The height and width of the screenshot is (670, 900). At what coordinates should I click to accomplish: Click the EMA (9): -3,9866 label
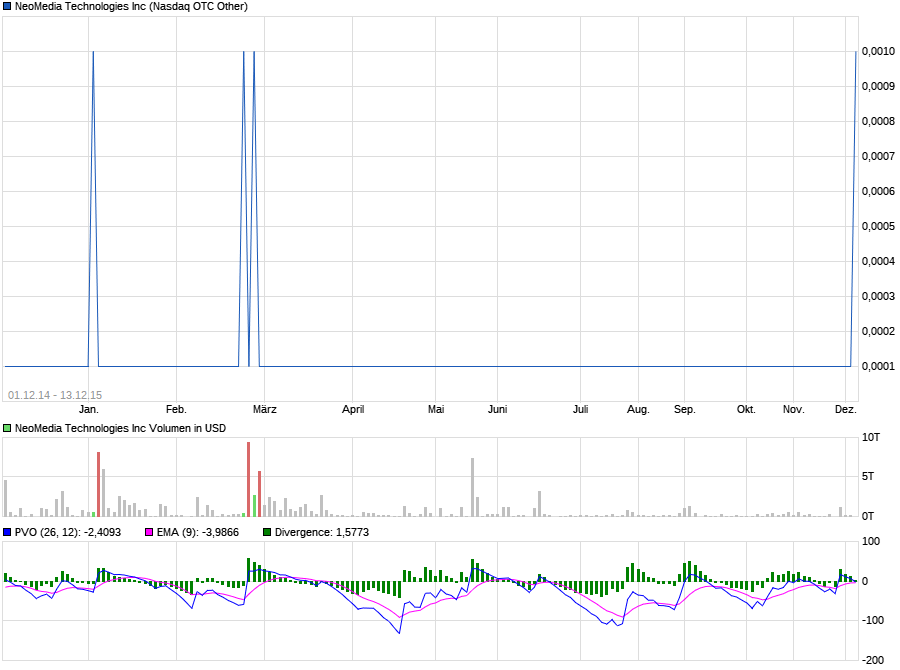(197, 532)
